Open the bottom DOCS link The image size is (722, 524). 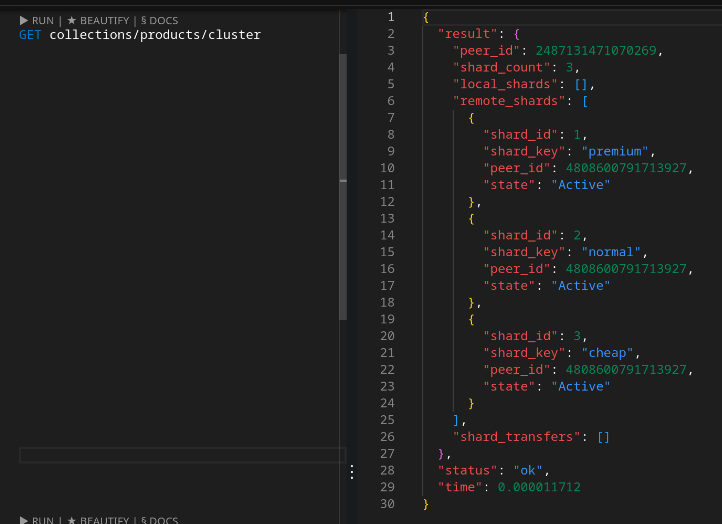pyautogui.click(x=159, y=520)
